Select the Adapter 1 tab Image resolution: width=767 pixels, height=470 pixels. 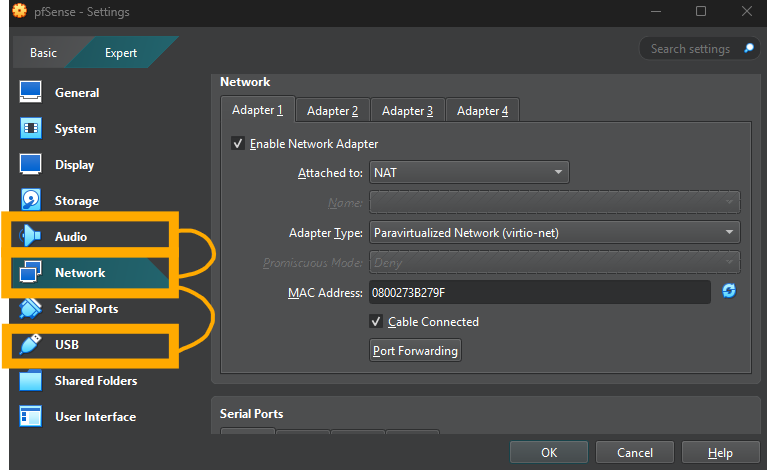257,110
